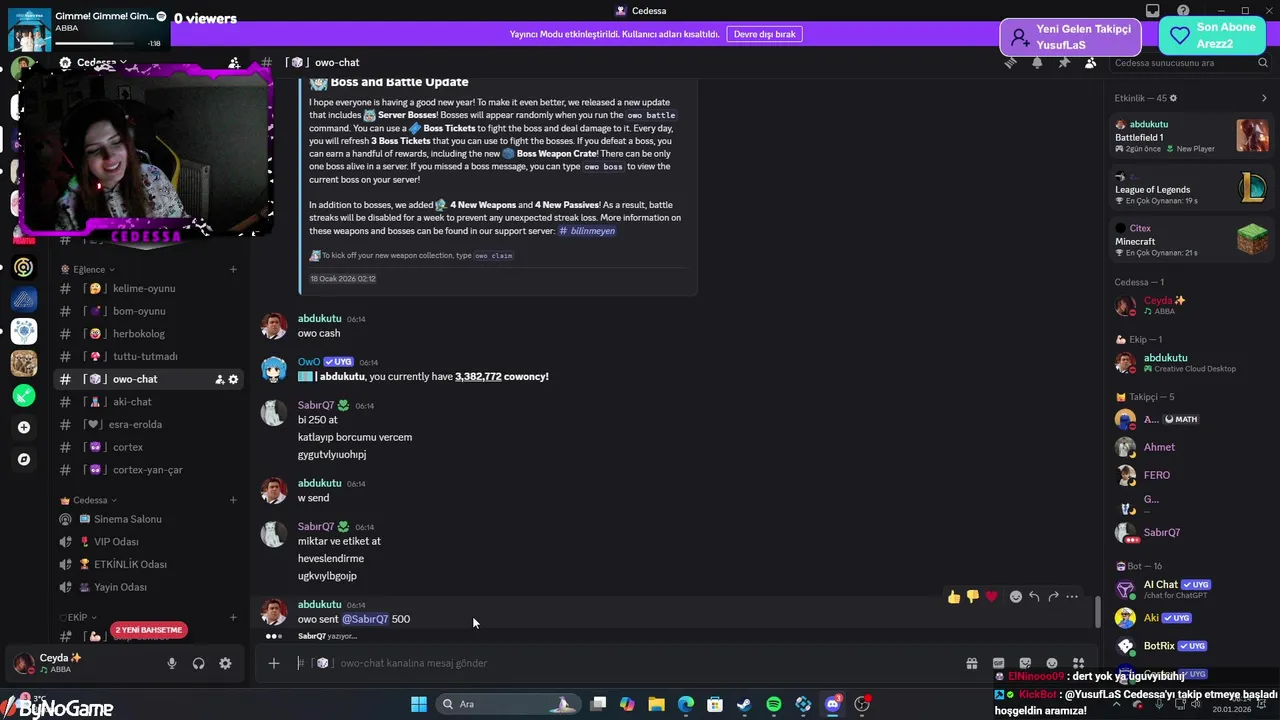Open the sticker picker

(1025, 663)
